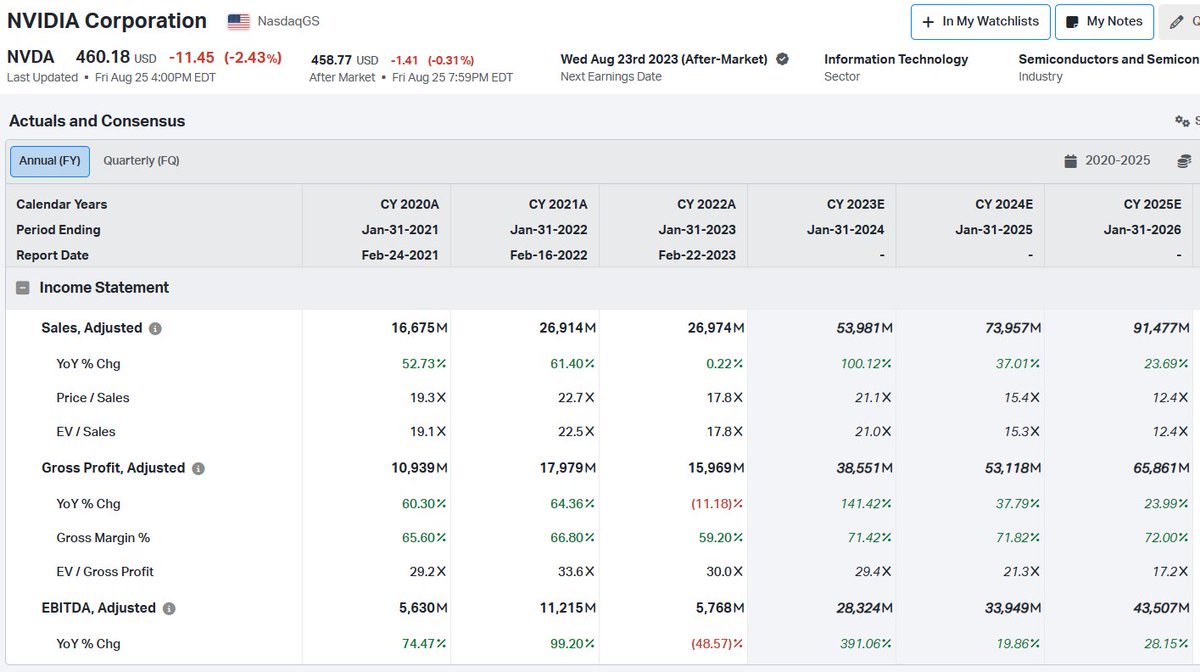The height and width of the screenshot is (672, 1200).
Task: Open the 2020-2025 date range selector
Action: pos(1107,161)
